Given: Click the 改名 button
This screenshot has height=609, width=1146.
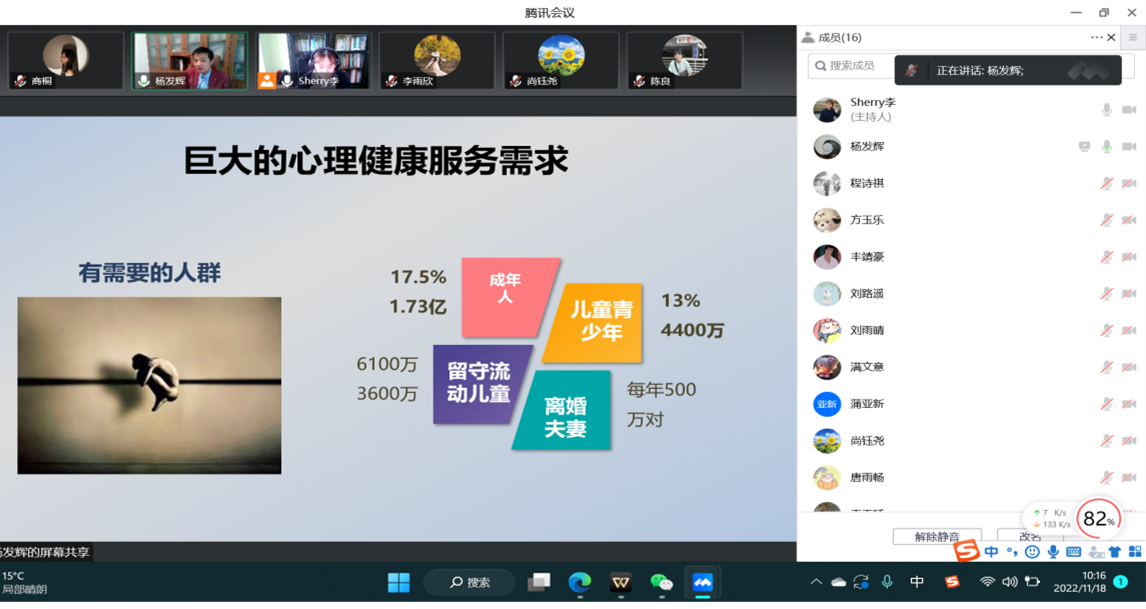Looking at the screenshot, I should 1029,537.
